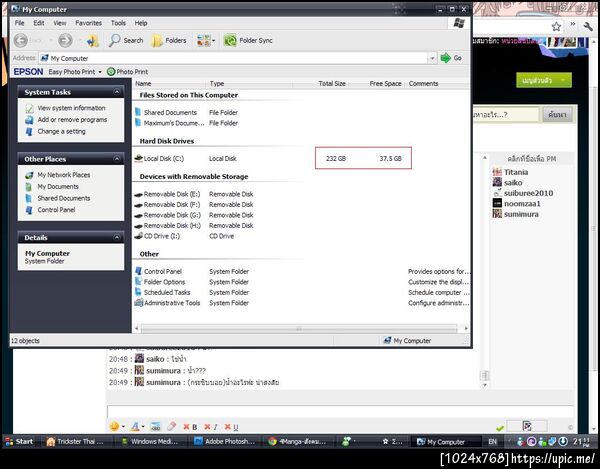Select Control Panel icon in Other group
The image size is (600, 469).
point(139,271)
